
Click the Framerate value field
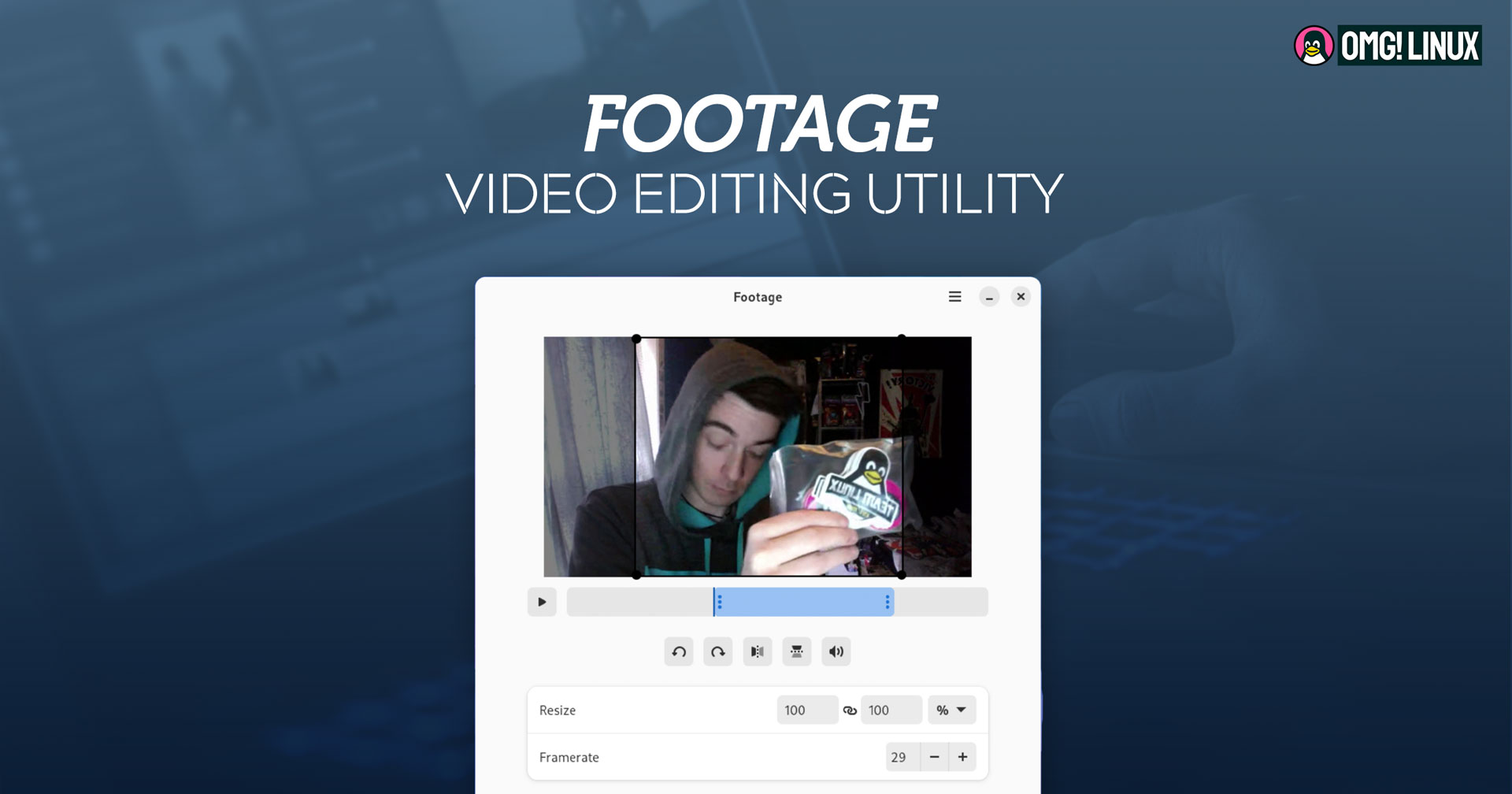click(x=902, y=757)
